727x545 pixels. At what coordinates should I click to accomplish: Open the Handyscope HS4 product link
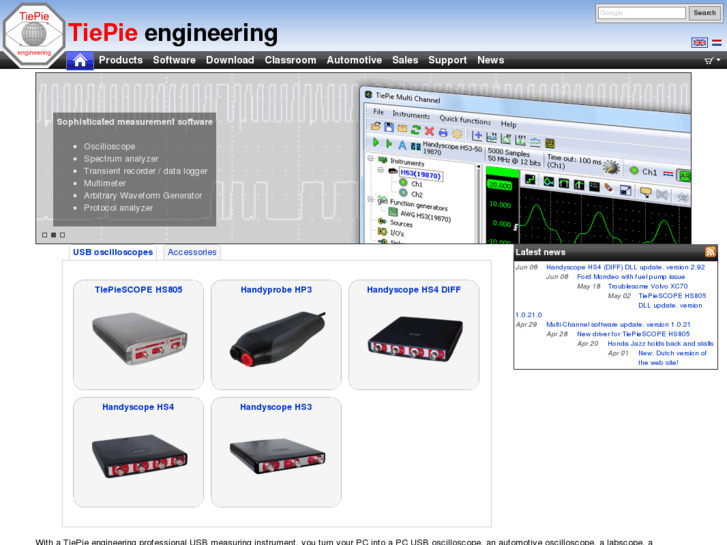point(138,407)
